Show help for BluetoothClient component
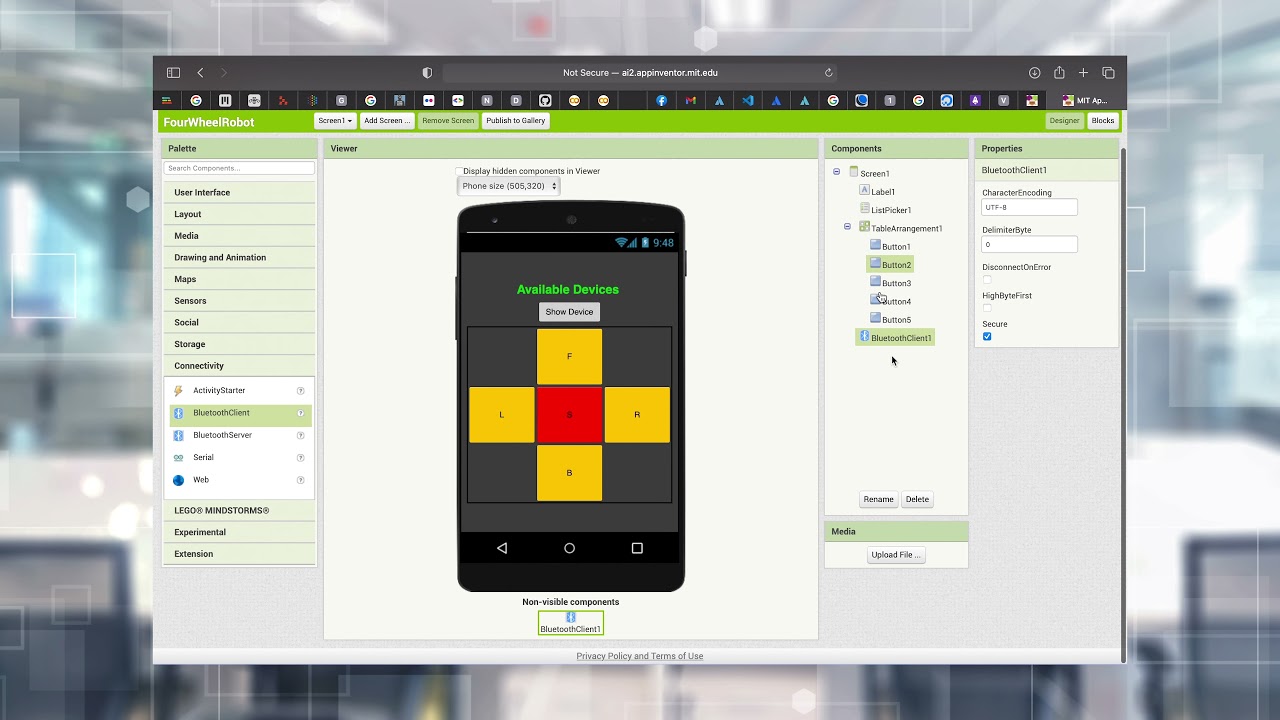The width and height of the screenshot is (1280, 720). (300, 413)
